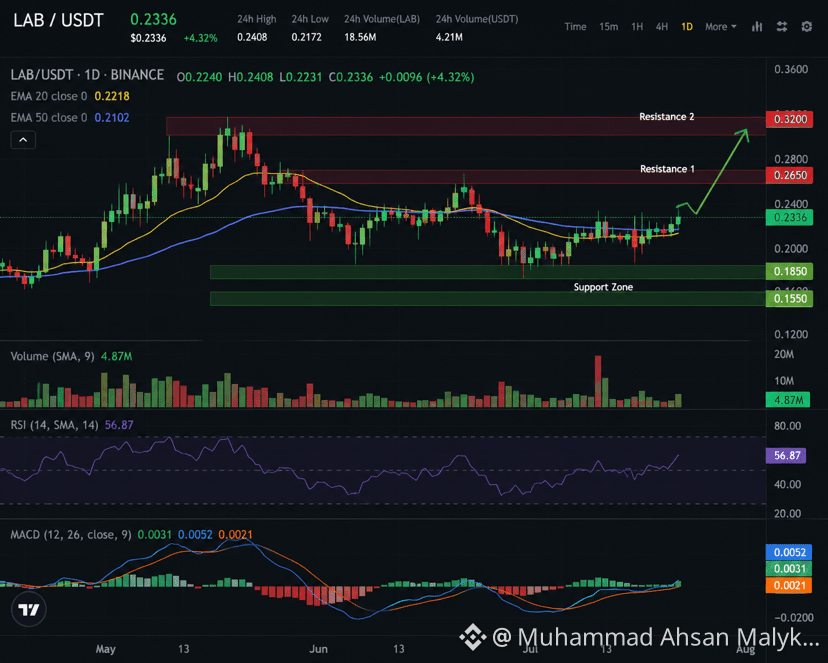Click the EMA 20 close legend

tap(70, 96)
